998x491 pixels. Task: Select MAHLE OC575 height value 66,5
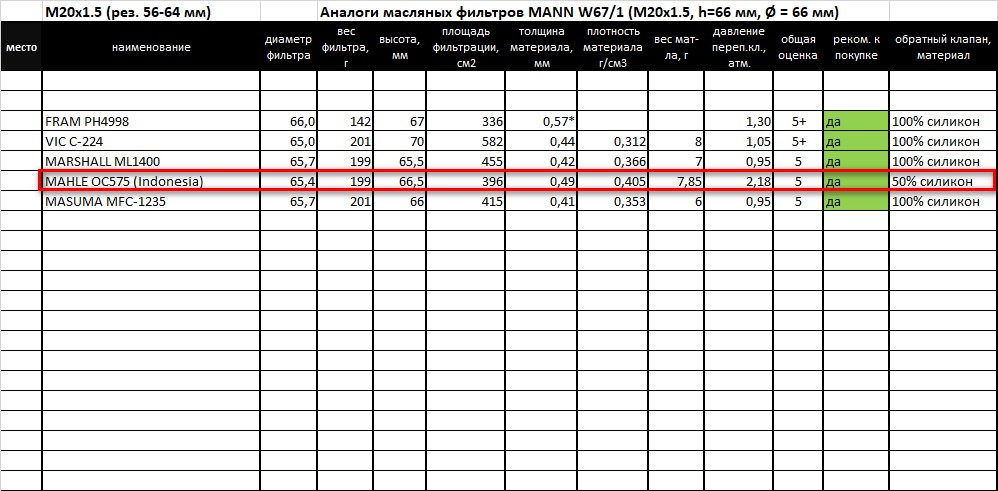pyautogui.click(x=399, y=181)
